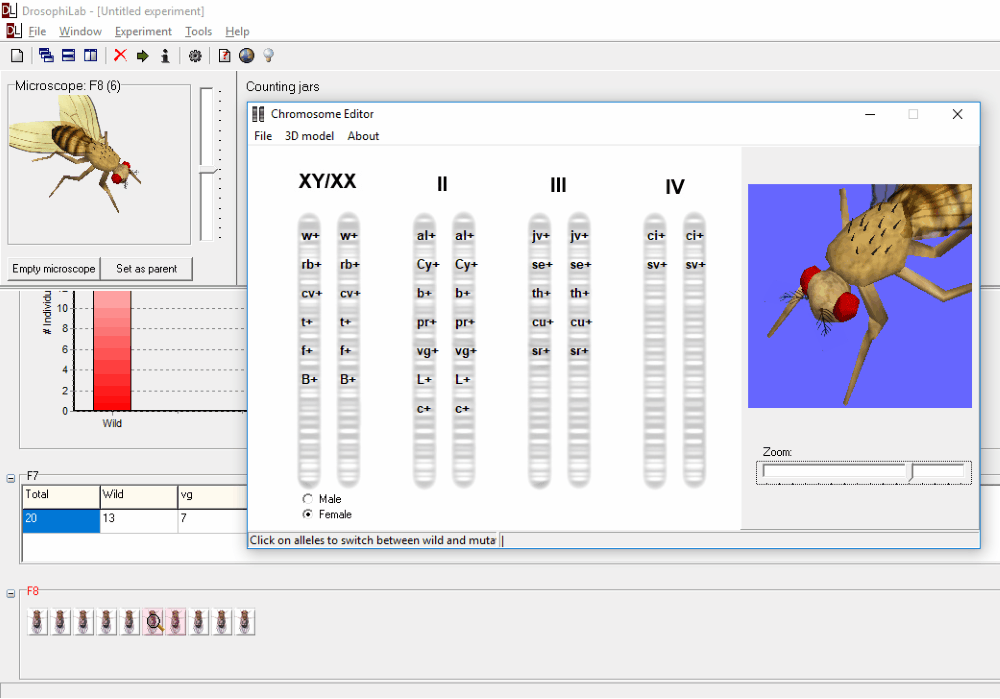The height and width of the screenshot is (699, 1000).
Task: Select the last fly in the F8 row
Action: tap(245, 622)
